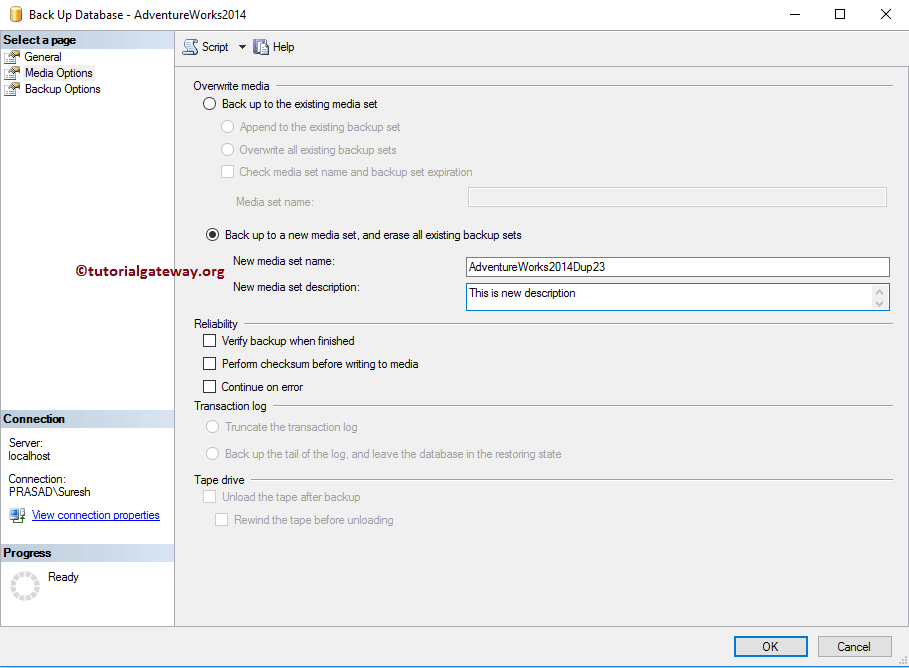Check media set name and expiration checkbox
The height and width of the screenshot is (668, 909).
click(227, 172)
